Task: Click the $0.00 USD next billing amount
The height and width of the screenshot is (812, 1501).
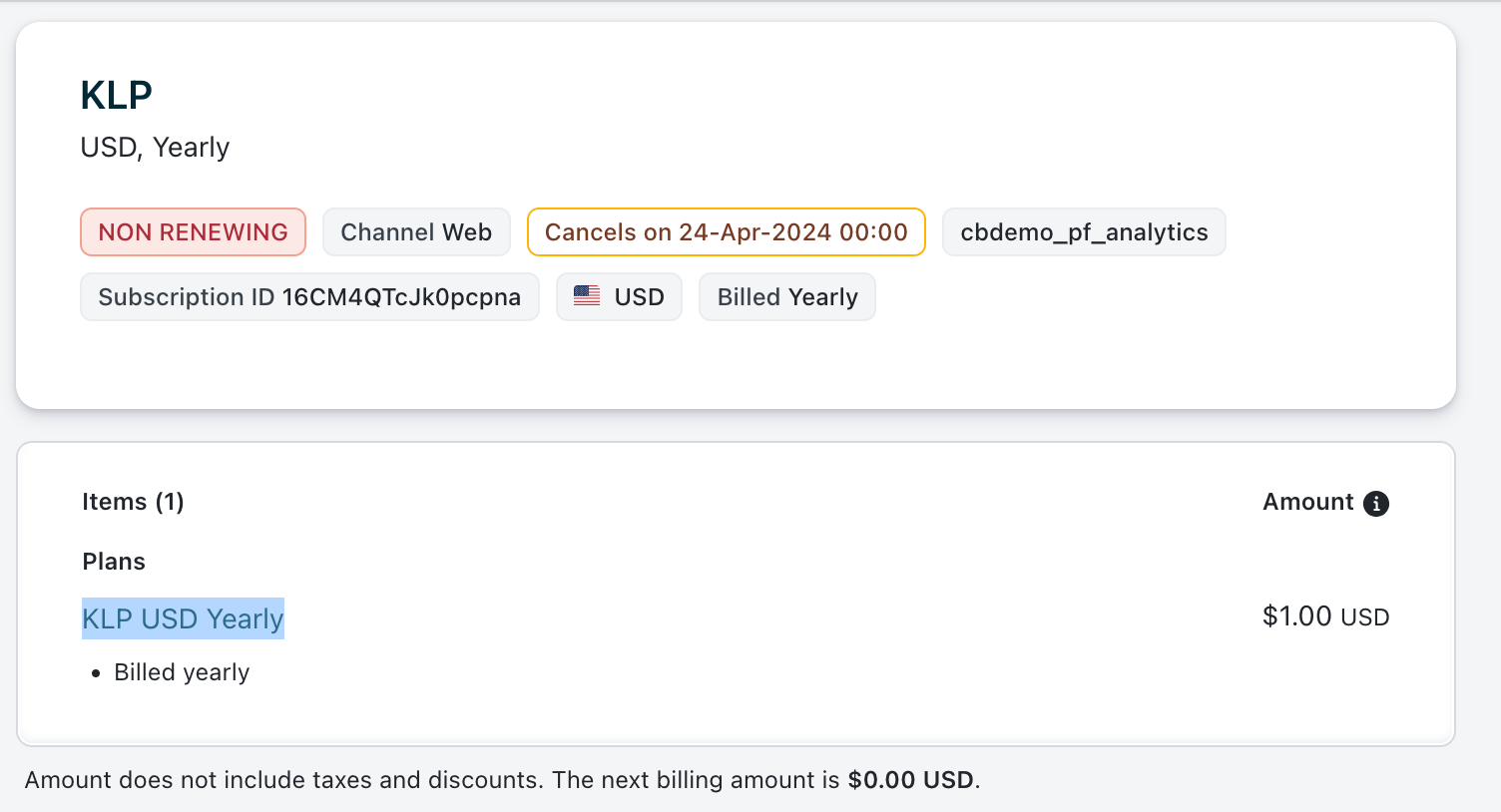Action: [x=910, y=780]
